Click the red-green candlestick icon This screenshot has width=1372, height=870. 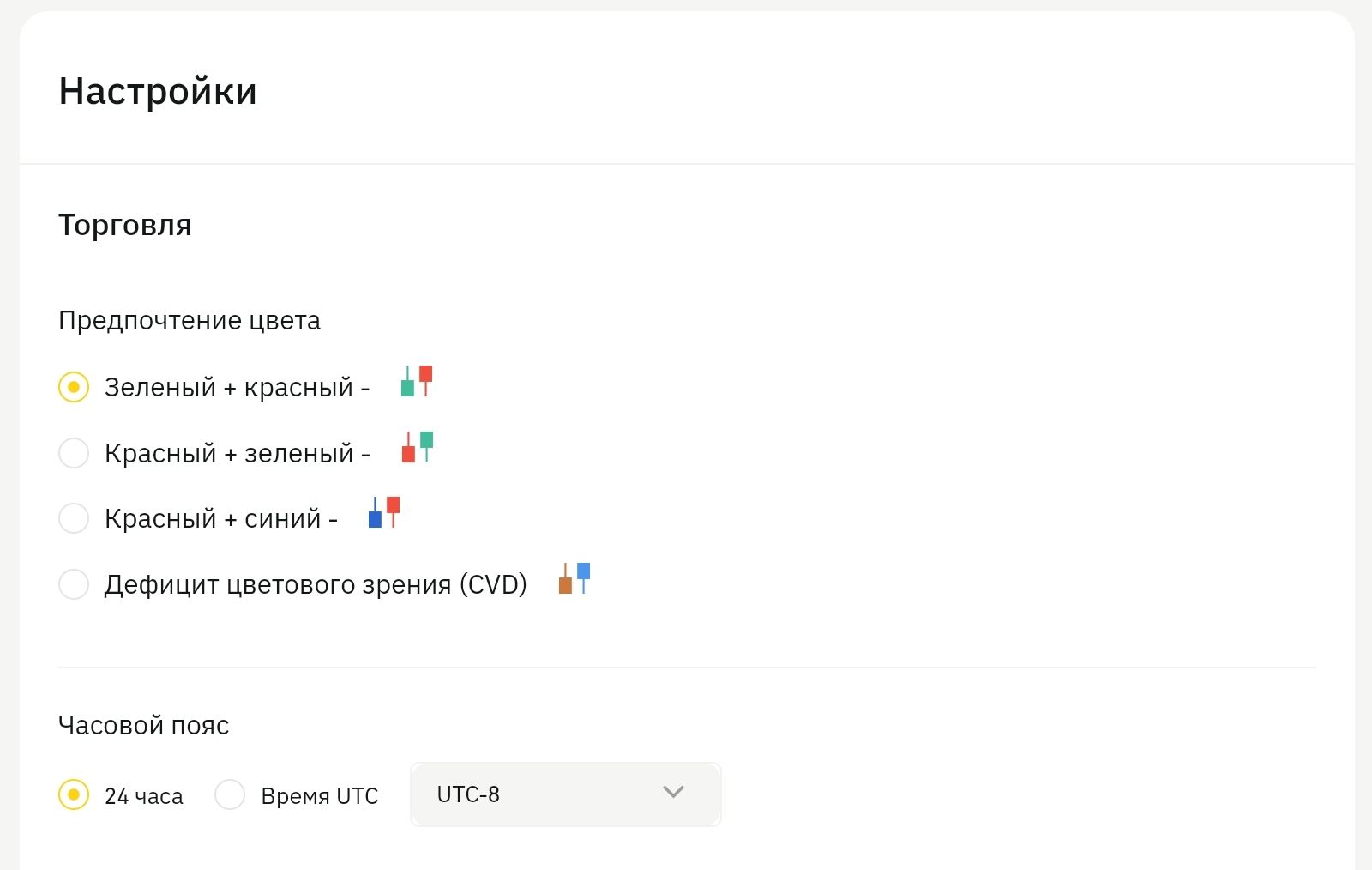418,447
